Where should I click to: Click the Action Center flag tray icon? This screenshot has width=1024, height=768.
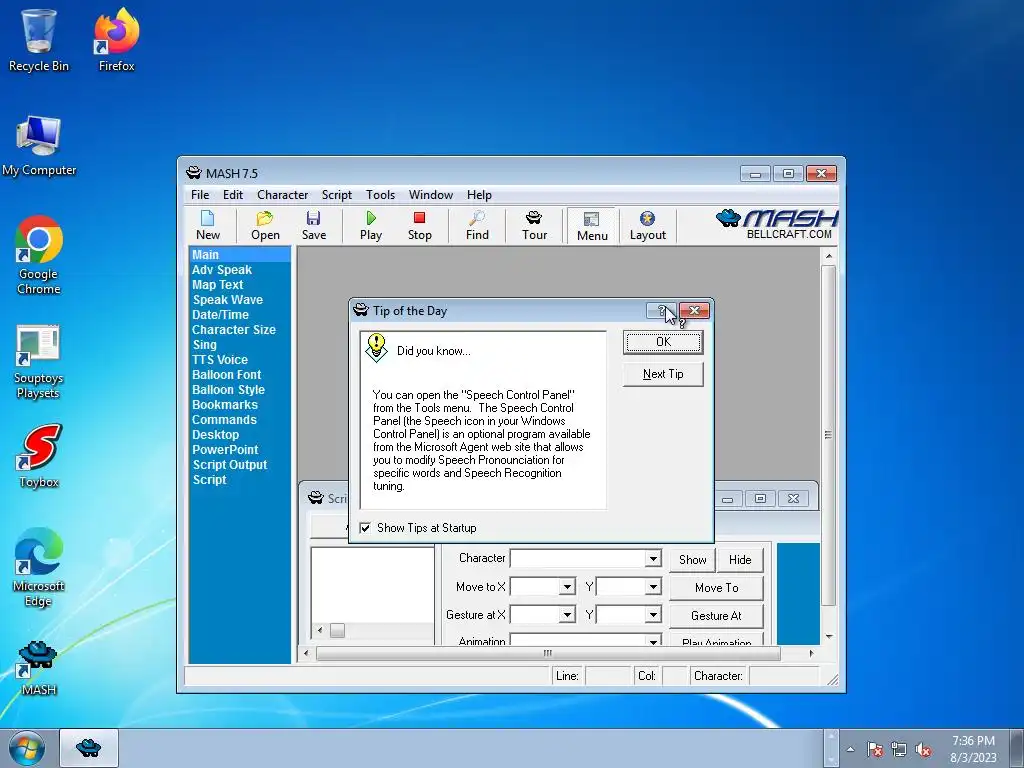click(x=874, y=749)
